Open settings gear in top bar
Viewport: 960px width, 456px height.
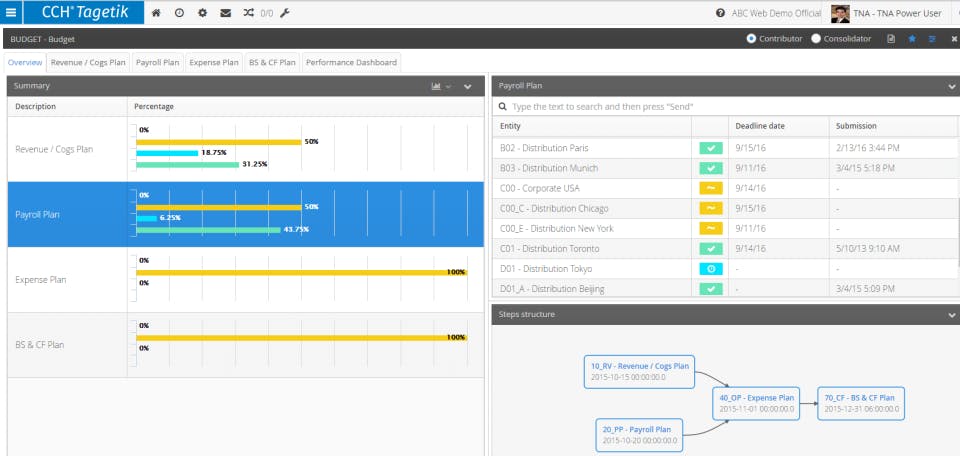pyautogui.click(x=203, y=13)
